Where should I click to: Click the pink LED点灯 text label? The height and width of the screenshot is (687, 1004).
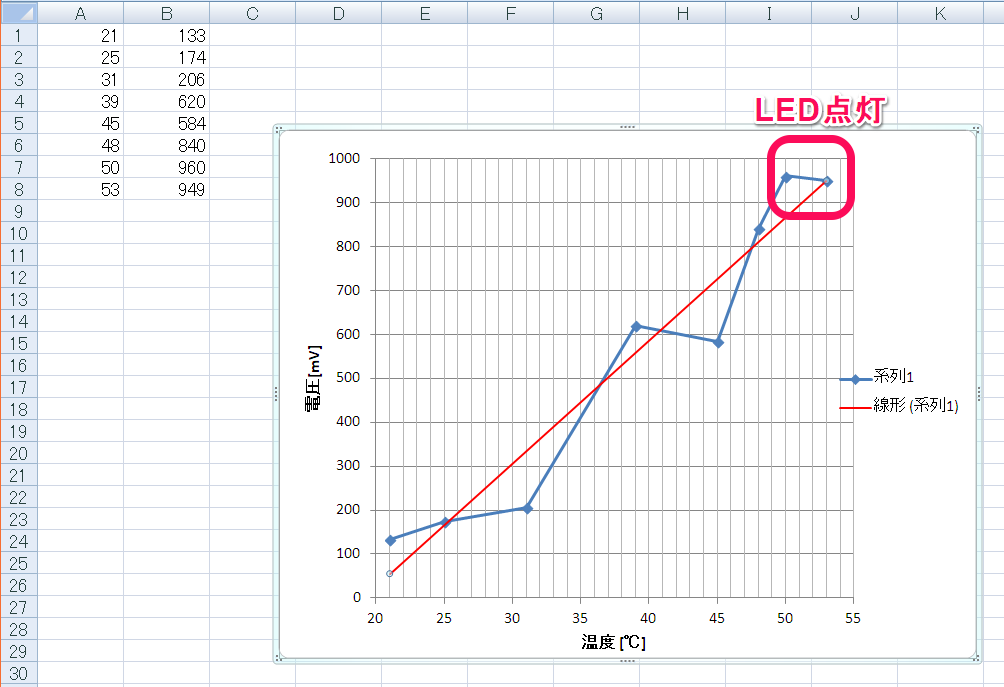pos(817,110)
